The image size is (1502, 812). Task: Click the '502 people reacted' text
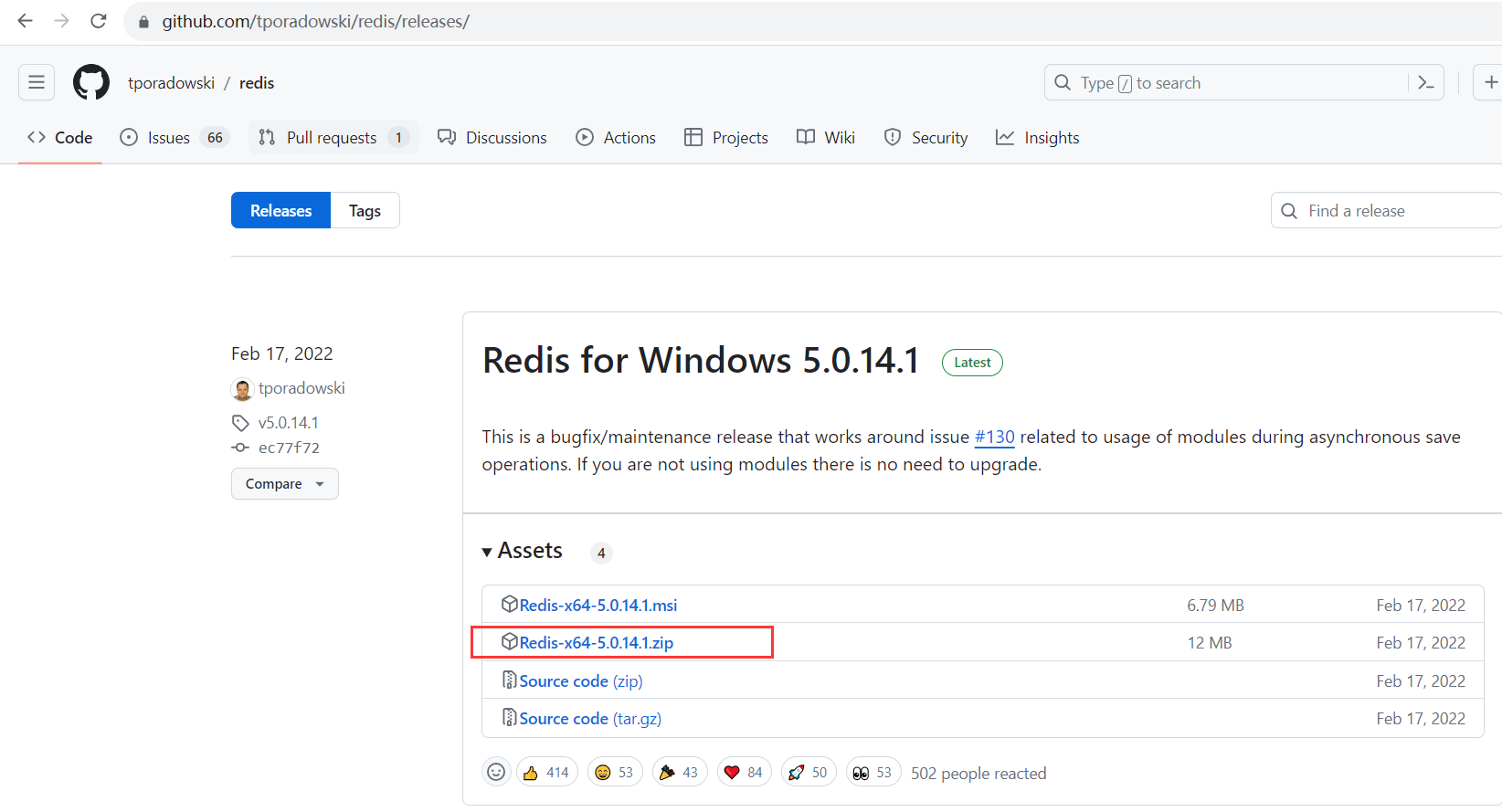coord(978,774)
